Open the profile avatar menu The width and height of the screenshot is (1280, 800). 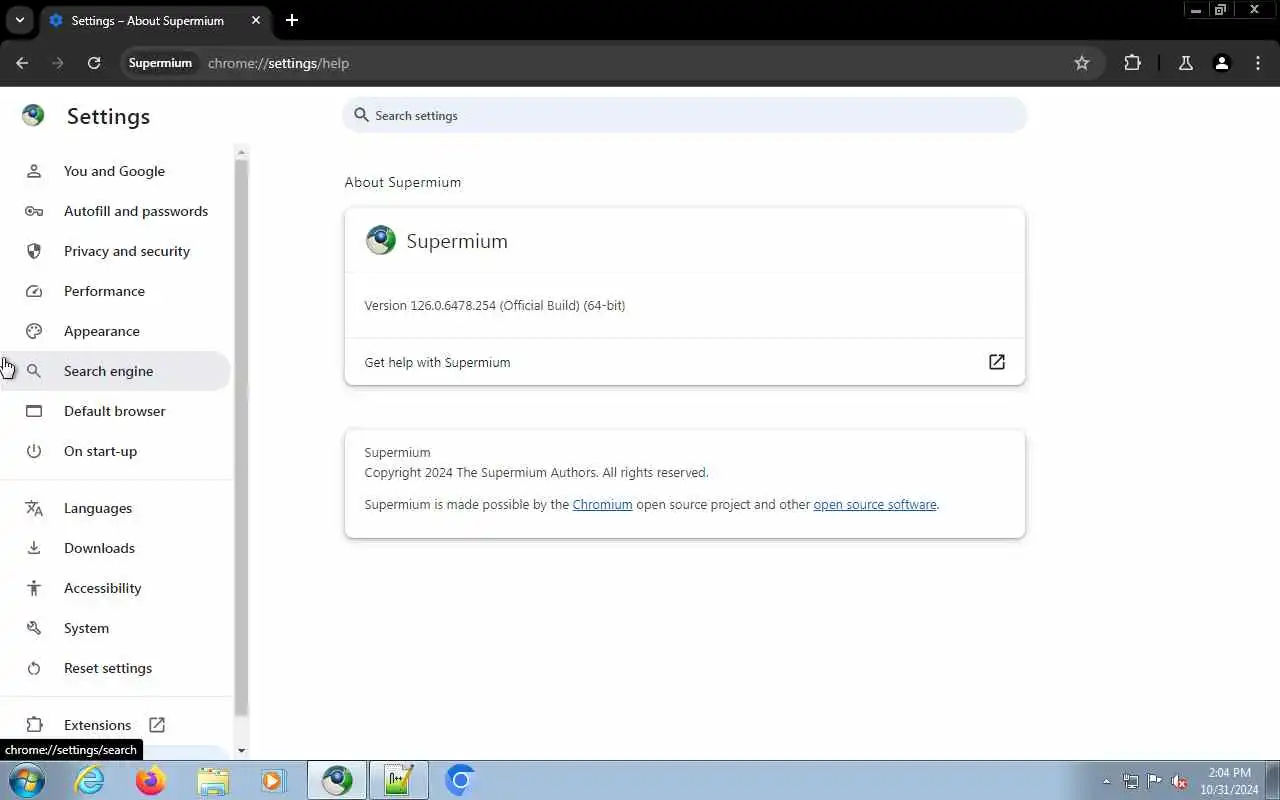(x=1222, y=63)
